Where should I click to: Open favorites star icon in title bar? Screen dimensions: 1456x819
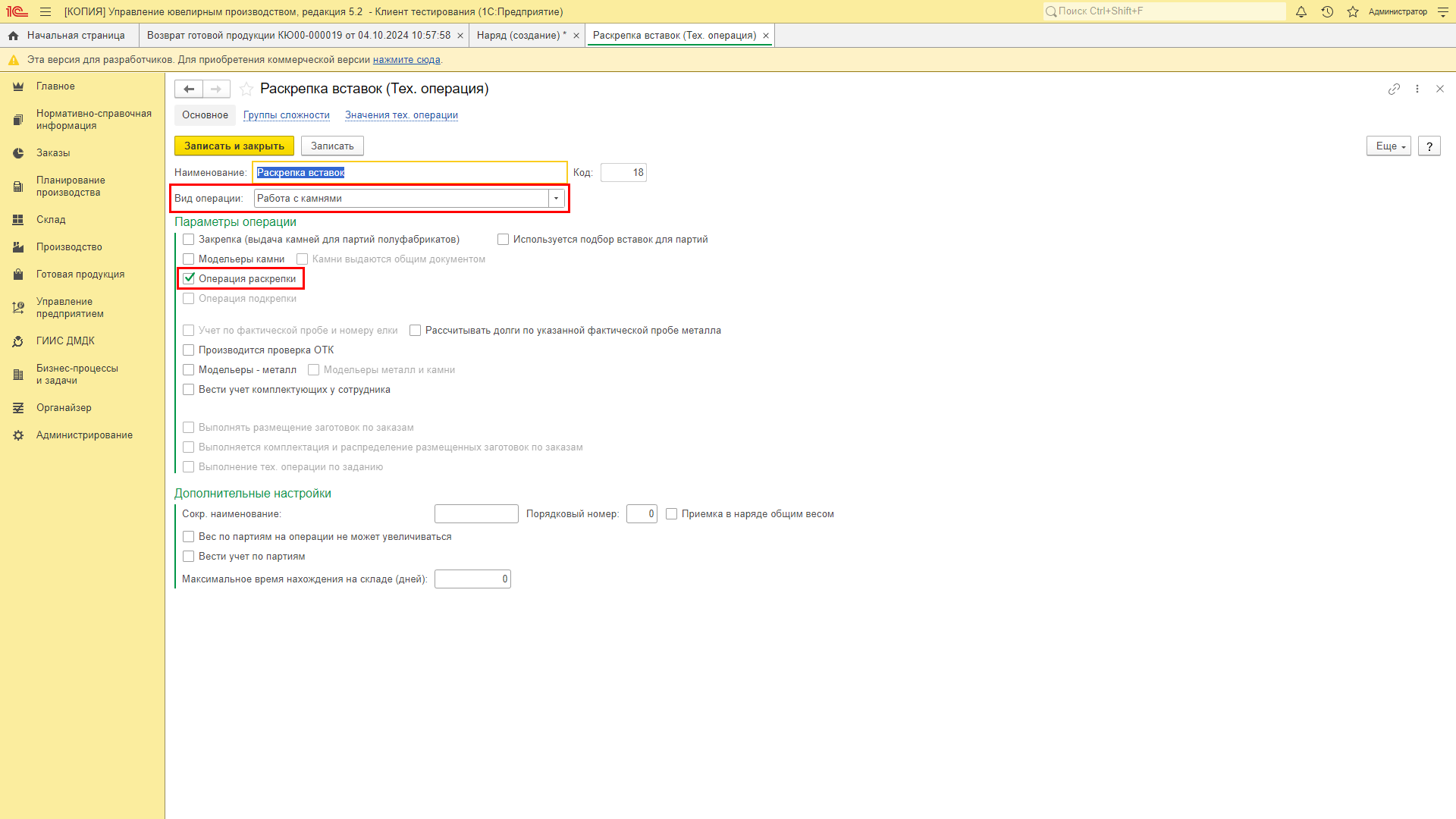1353,11
